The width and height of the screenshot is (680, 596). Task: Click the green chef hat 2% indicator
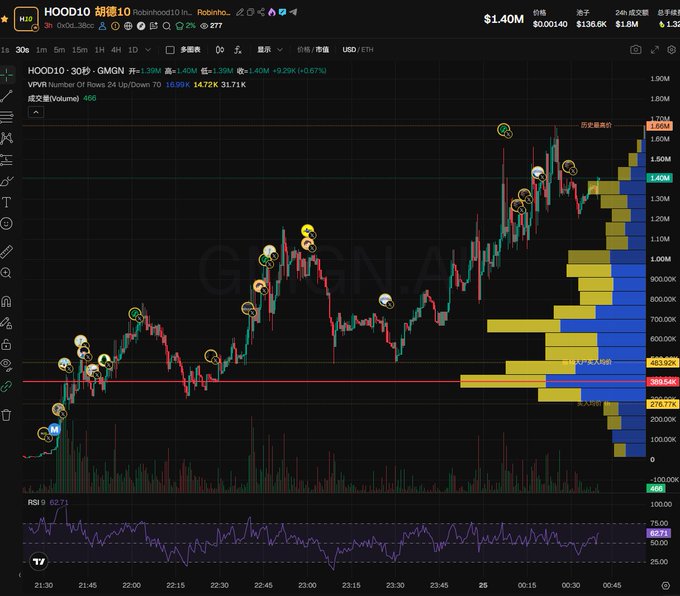(185, 26)
